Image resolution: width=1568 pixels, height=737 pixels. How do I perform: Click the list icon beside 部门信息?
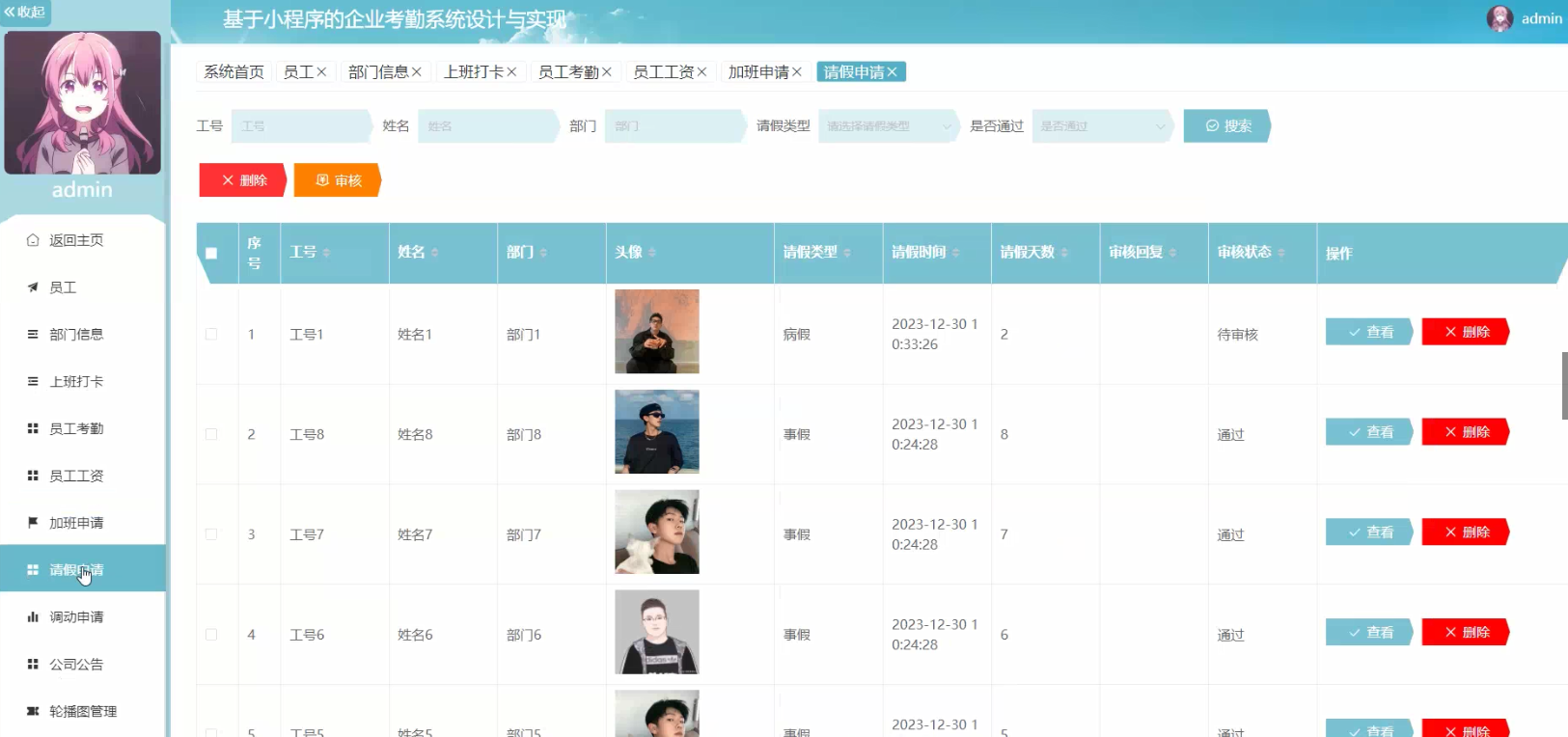click(x=33, y=335)
